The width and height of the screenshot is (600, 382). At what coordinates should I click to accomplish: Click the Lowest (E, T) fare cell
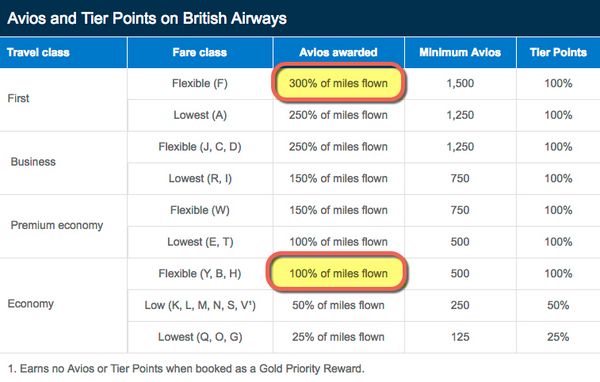point(200,242)
